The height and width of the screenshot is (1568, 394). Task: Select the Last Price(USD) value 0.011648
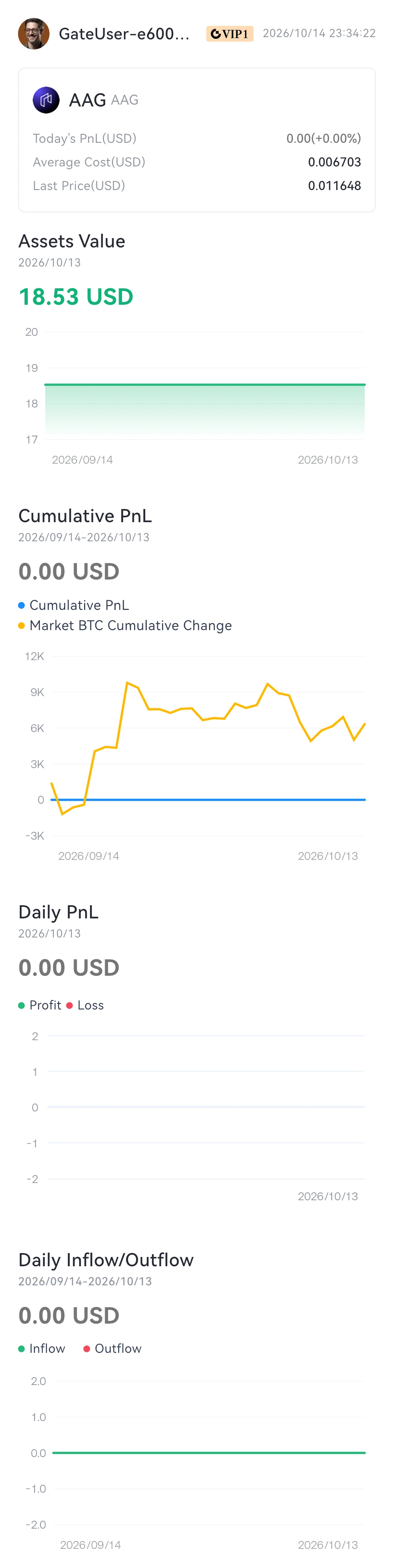pyautogui.click(x=334, y=186)
